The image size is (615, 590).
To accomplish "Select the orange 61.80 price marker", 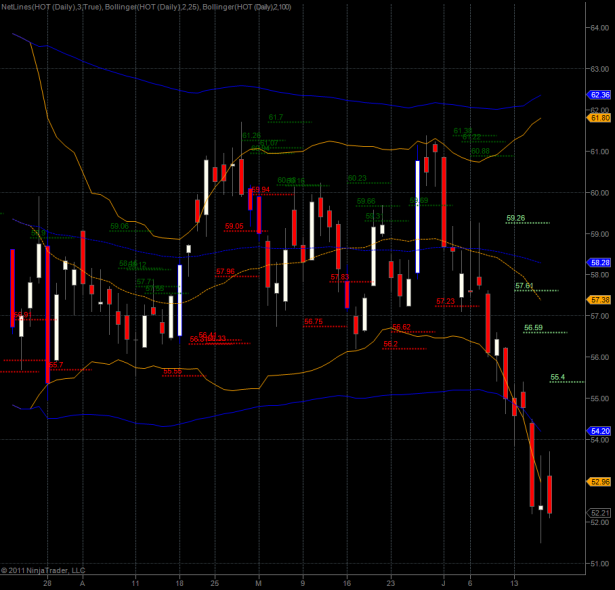I will pyautogui.click(x=600, y=118).
